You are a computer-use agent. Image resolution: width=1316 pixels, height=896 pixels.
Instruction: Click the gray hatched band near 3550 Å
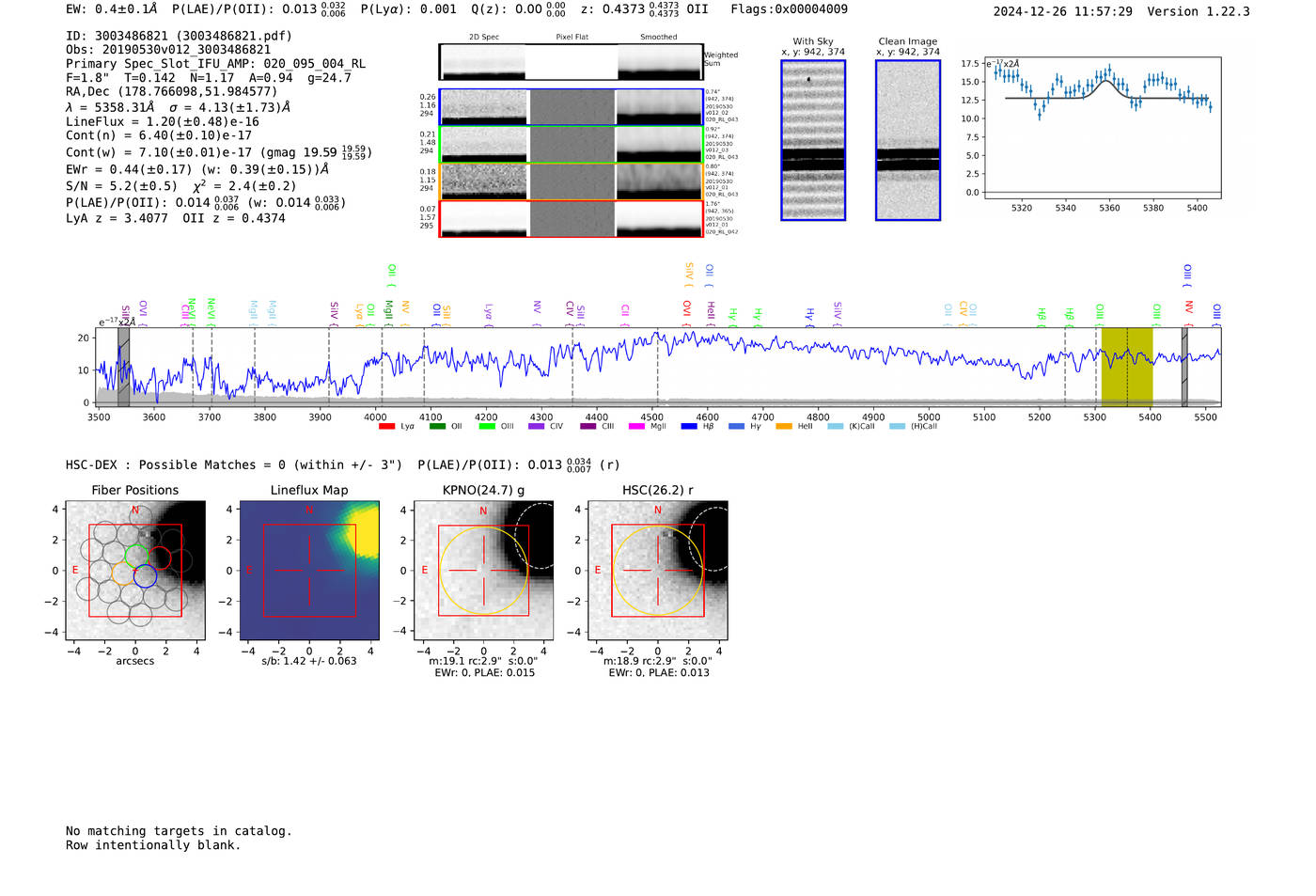point(123,367)
